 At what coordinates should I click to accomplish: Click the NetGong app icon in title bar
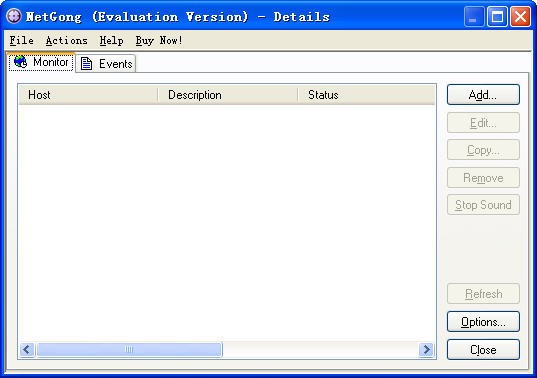click(x=14, y=16)
